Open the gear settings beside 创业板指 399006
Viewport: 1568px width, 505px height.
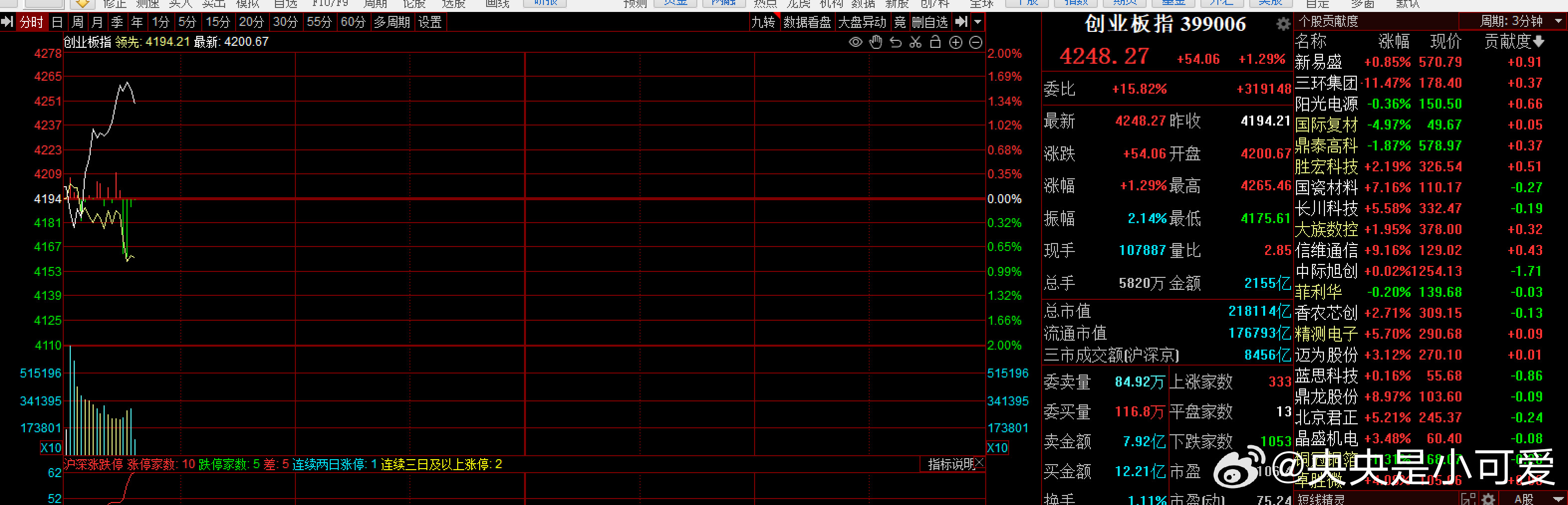point(1283,24)
